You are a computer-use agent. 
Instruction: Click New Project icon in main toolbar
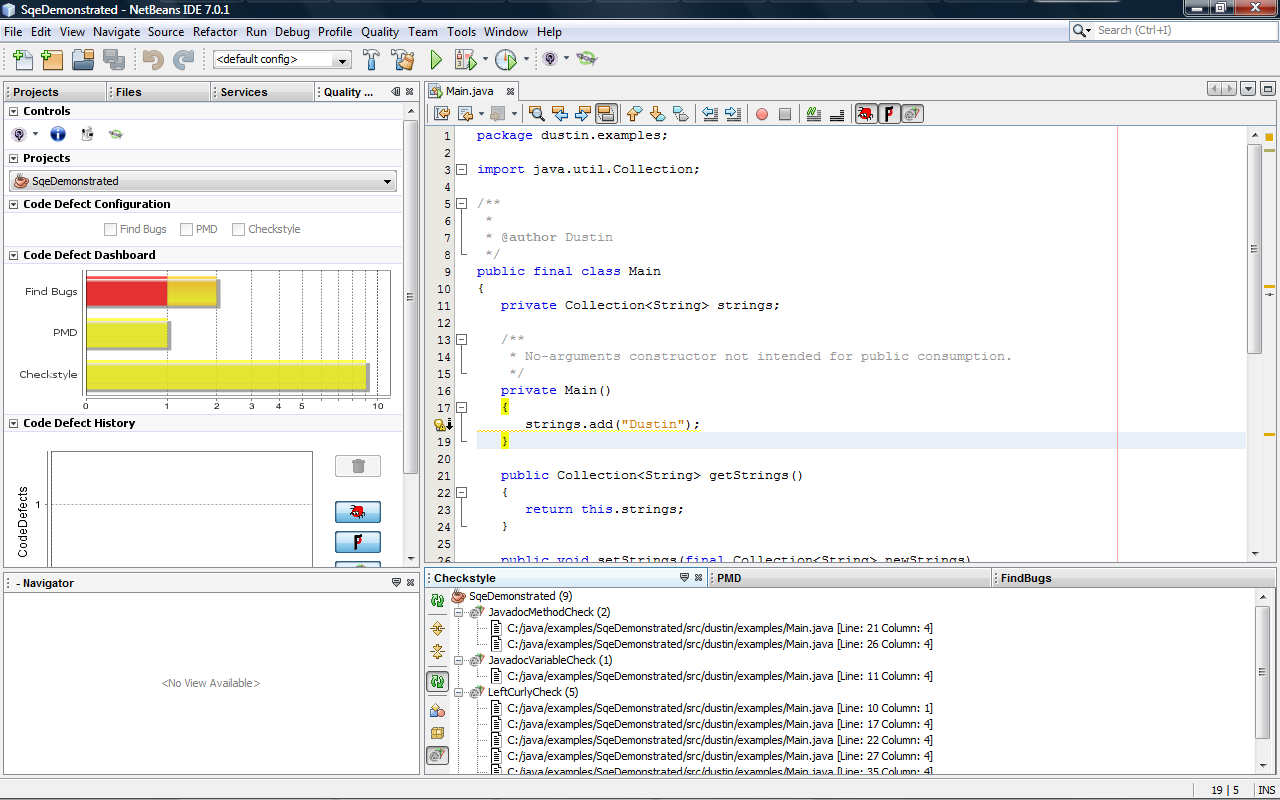(x=52, y=59)
